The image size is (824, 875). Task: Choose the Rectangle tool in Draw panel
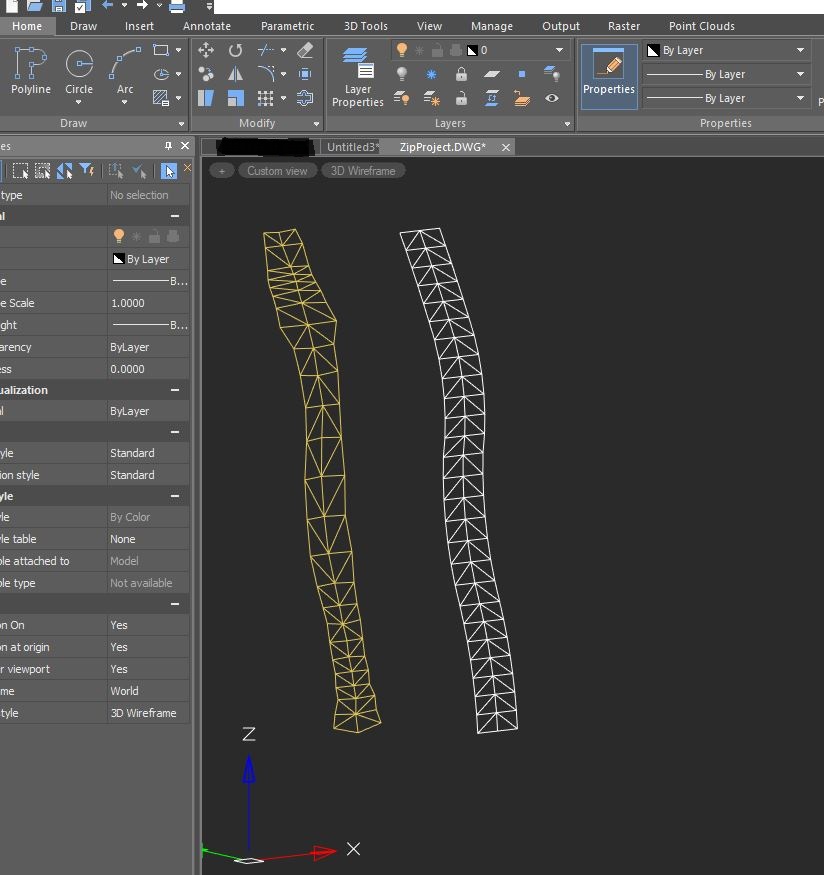(x=161, y=50)
